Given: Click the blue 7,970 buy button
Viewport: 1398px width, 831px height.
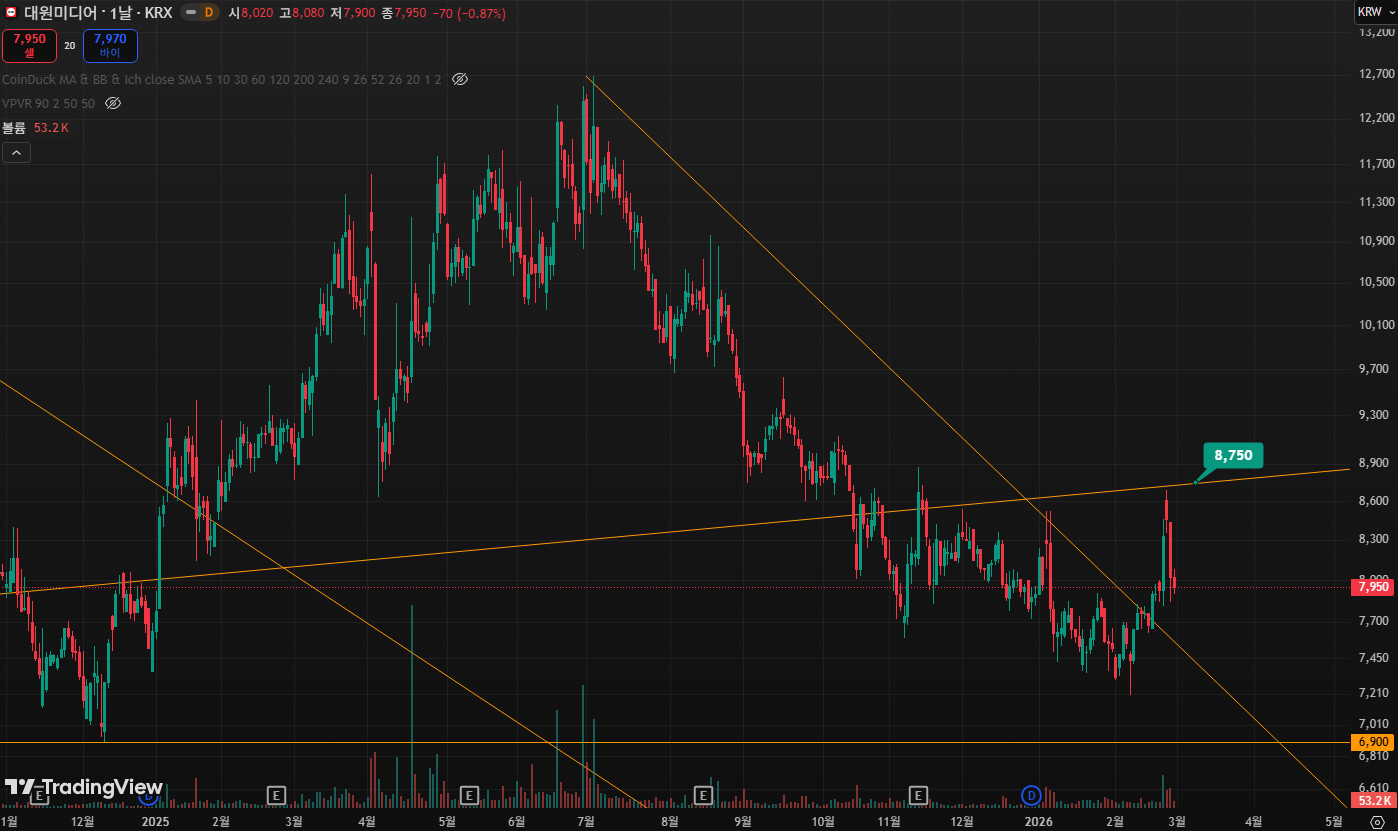Looking at the screenshot, I should point(110,45).
